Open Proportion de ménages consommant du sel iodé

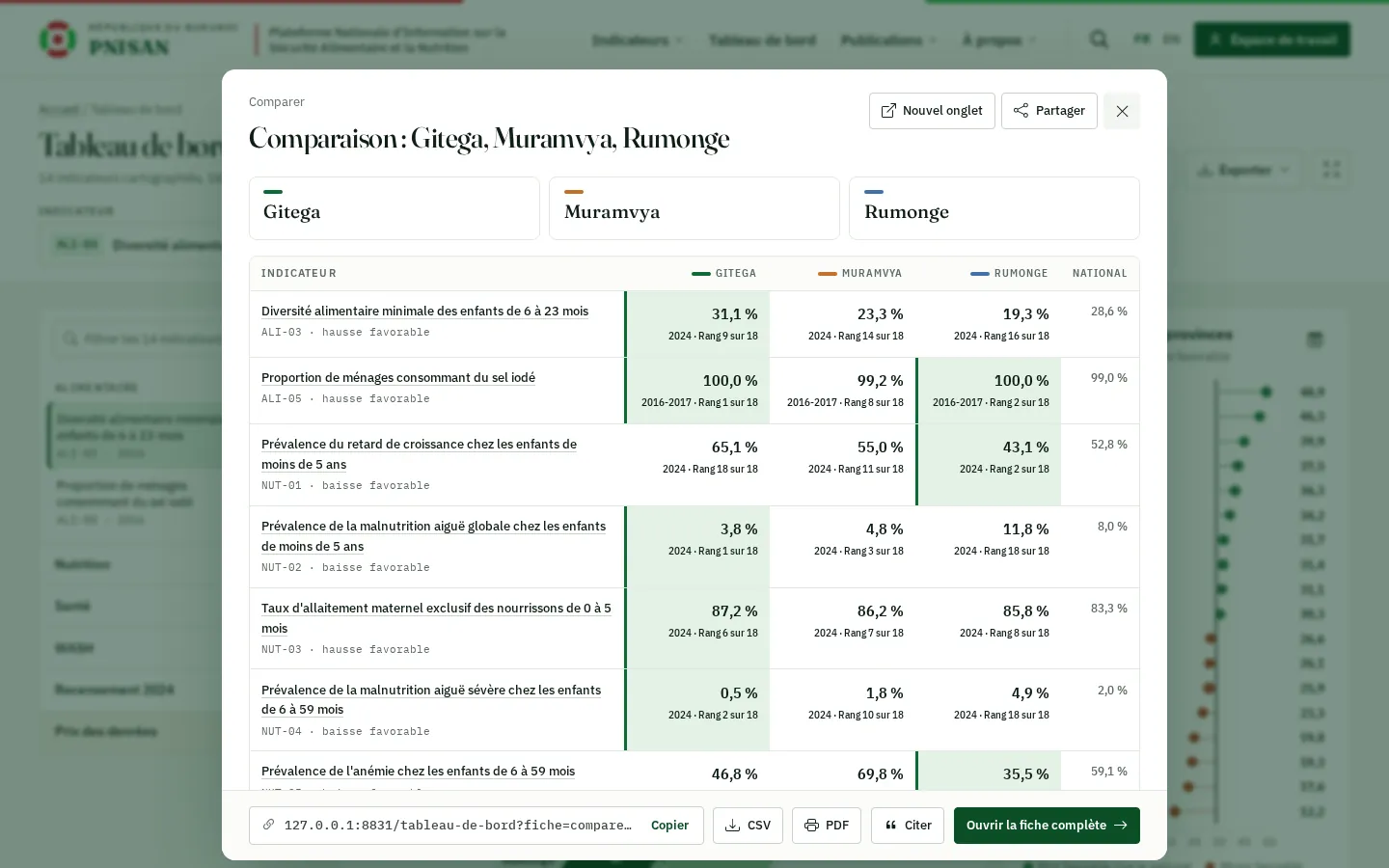(x=398, y=378)
